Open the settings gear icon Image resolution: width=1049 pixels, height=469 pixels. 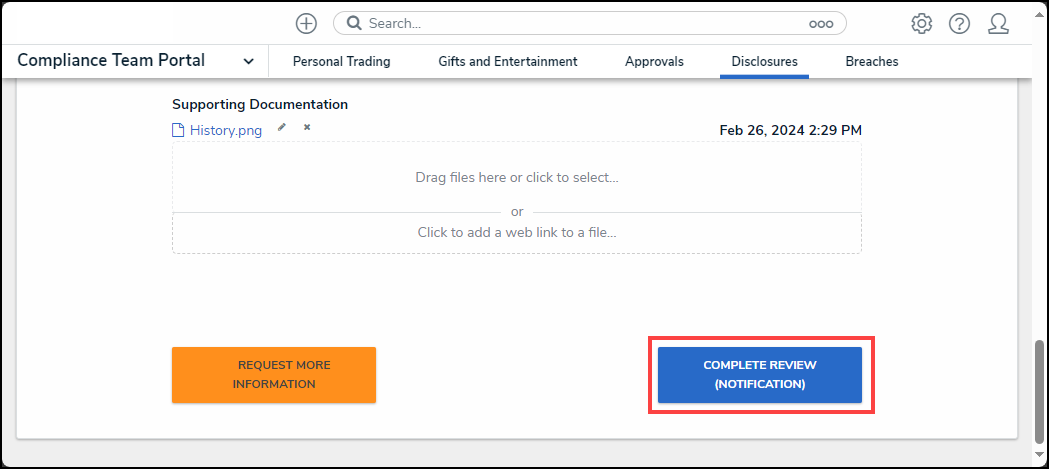[x=921, y=23]
